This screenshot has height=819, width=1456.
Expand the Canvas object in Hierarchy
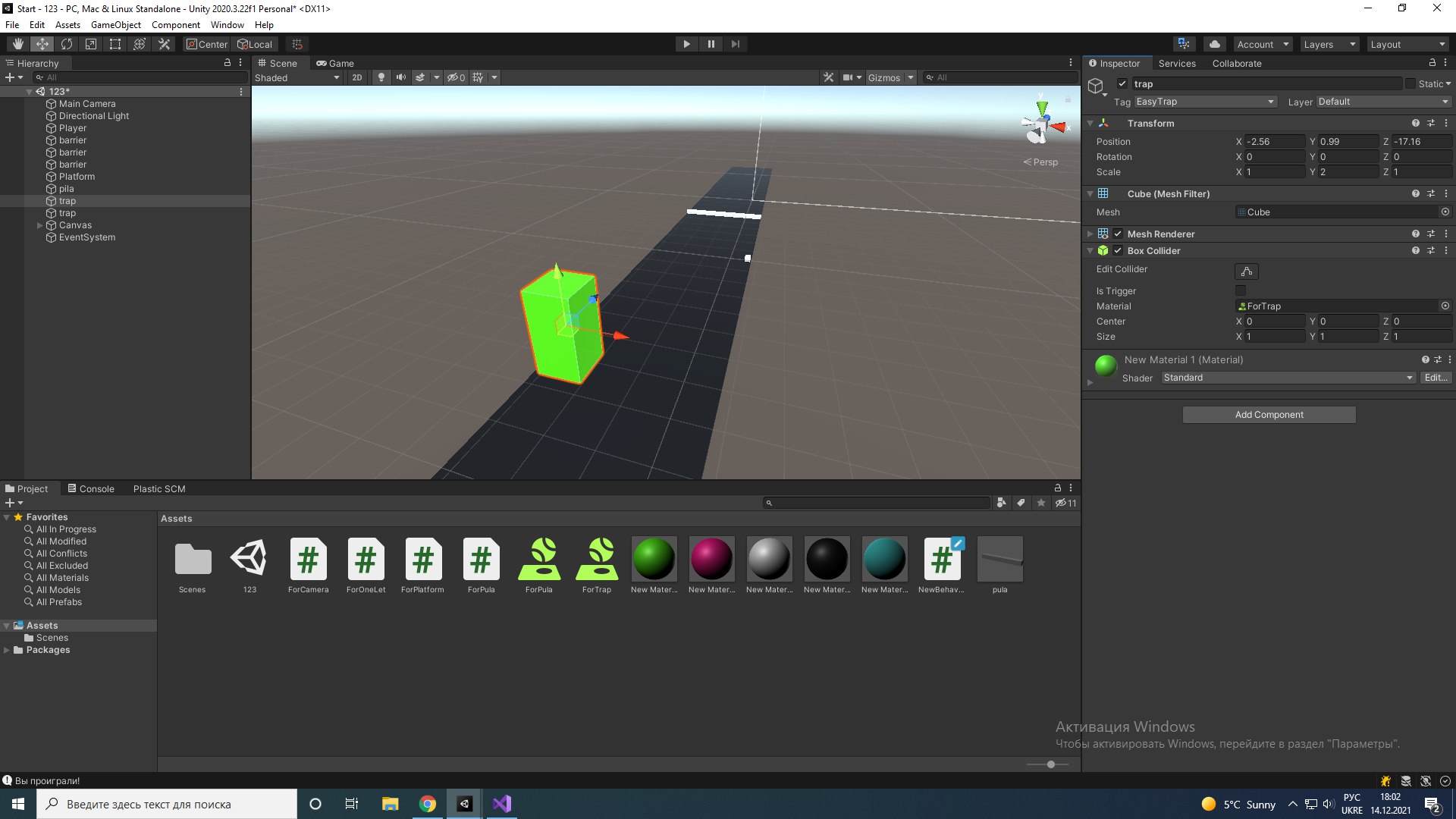pos(40,225)
